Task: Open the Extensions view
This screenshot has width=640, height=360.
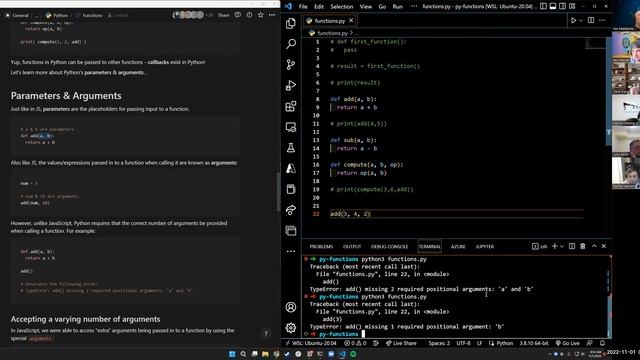Action: coord(291,106)
